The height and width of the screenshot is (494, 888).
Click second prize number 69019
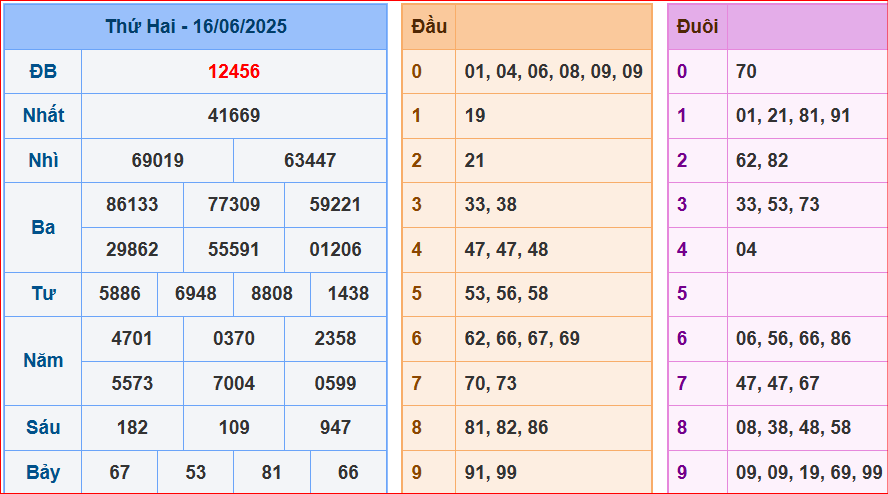click(x=157, y=160)
